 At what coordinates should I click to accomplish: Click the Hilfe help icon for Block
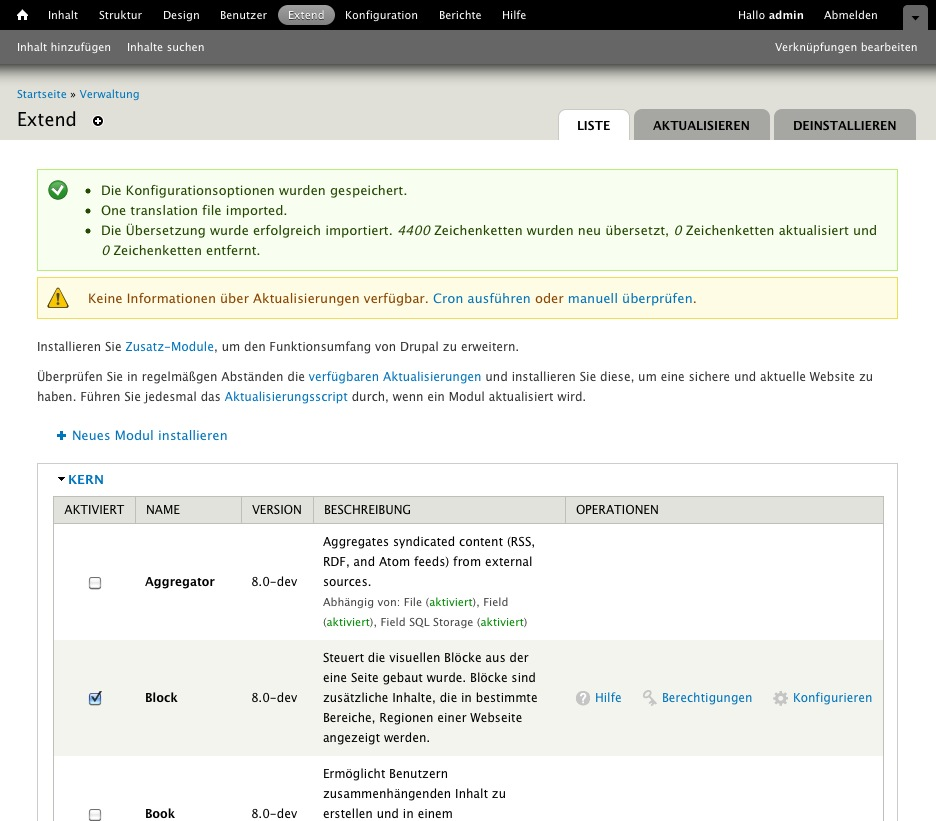pos(583,698)
